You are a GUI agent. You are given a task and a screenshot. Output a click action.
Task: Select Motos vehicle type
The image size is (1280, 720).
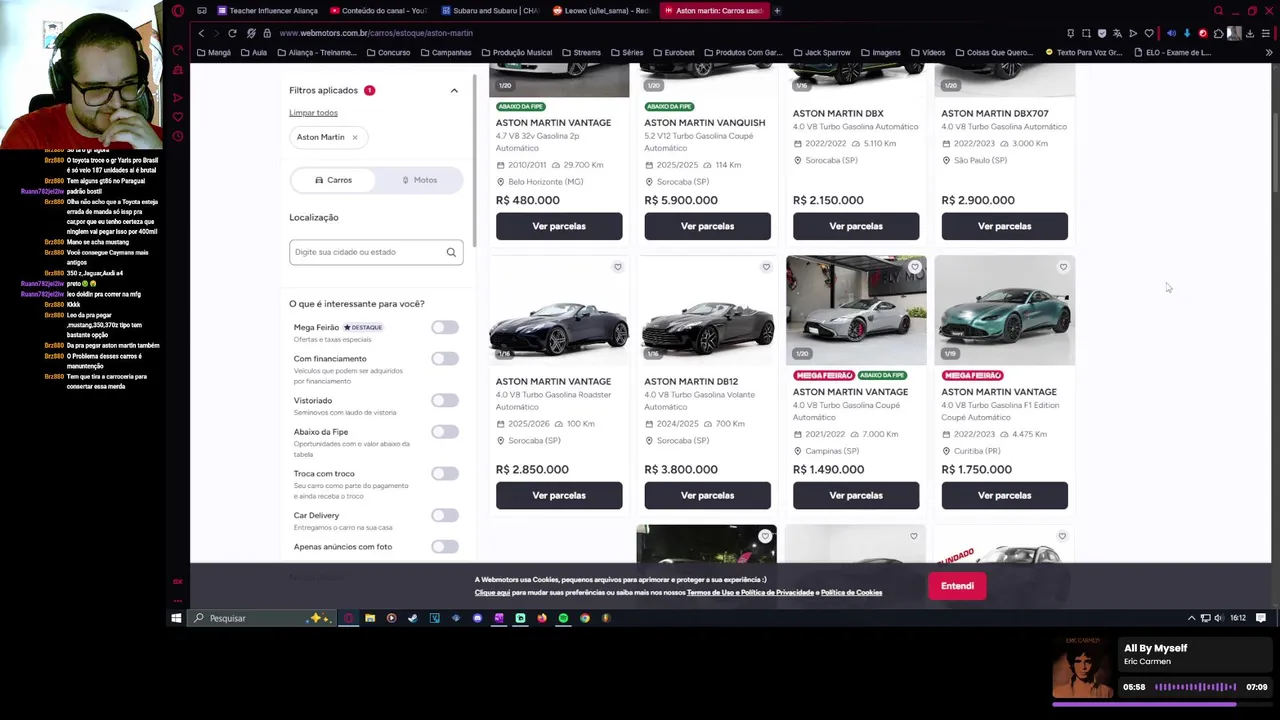[419, 180]
